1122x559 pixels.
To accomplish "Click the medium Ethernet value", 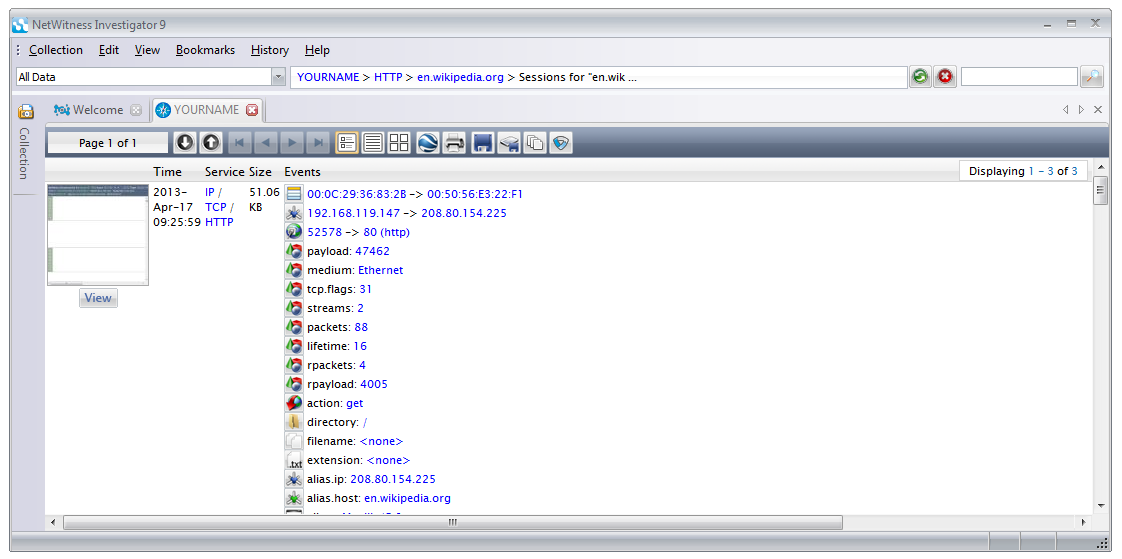I will coord(381,271).
